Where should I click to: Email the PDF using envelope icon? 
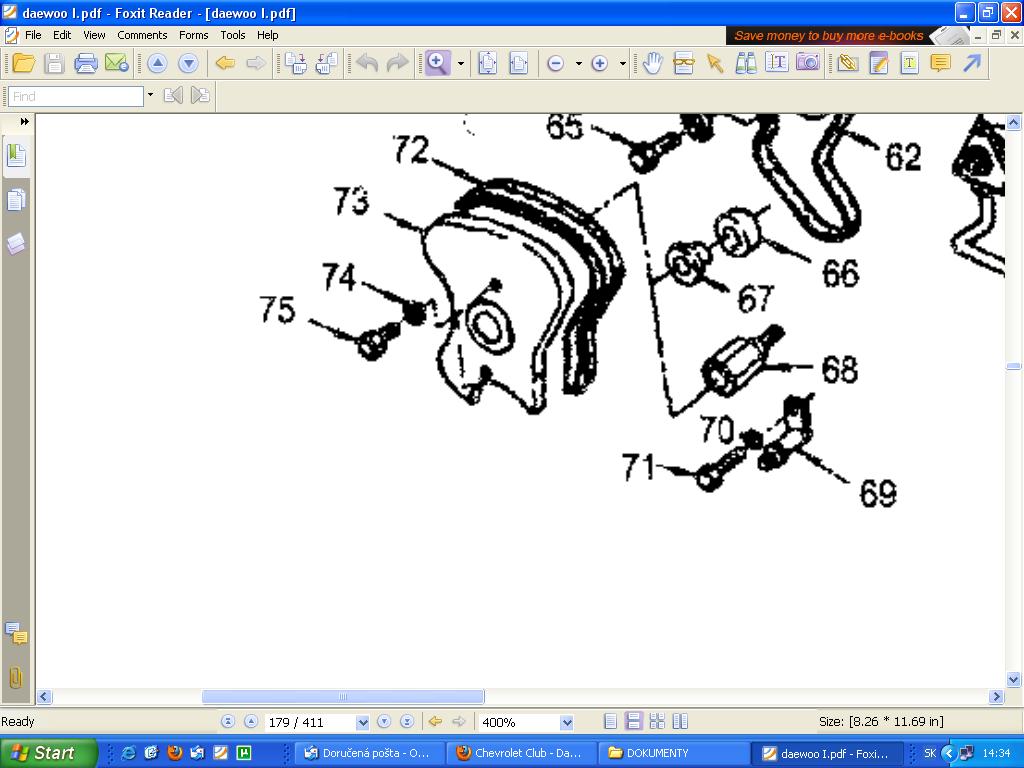click(x=117, y=63)
